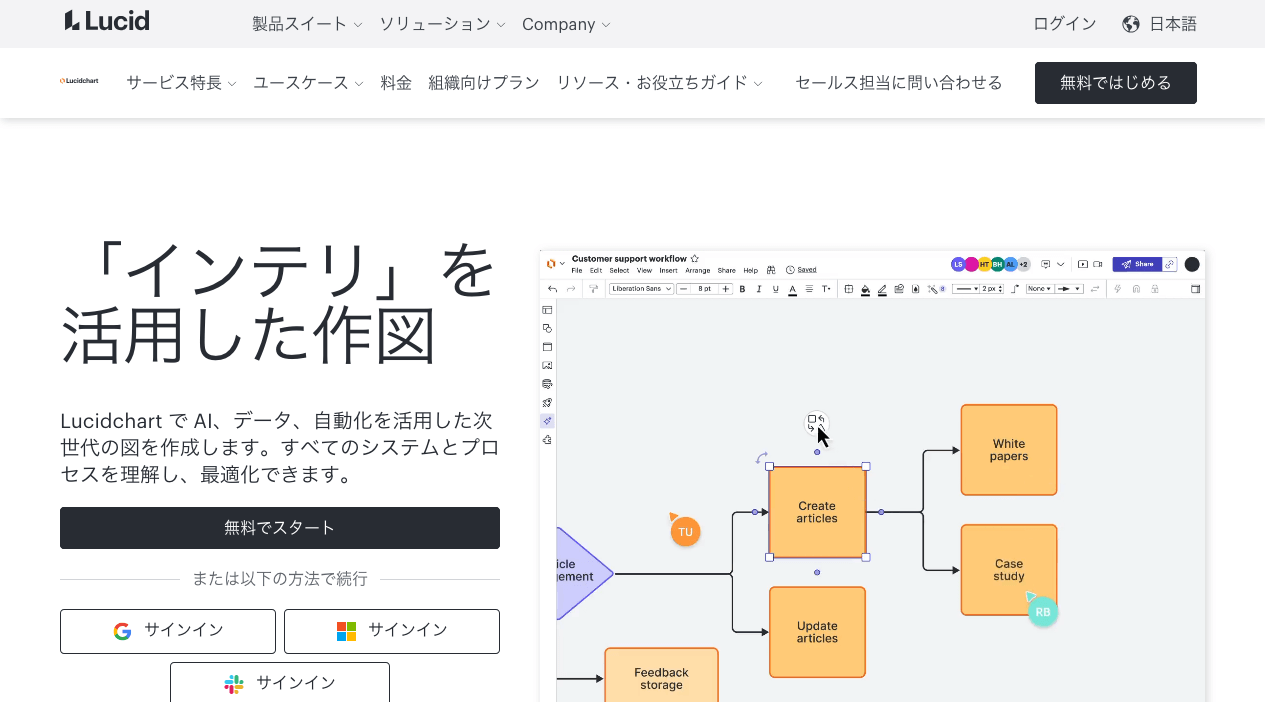Click the binoculars search icon beside Help

tap(771, 270)
